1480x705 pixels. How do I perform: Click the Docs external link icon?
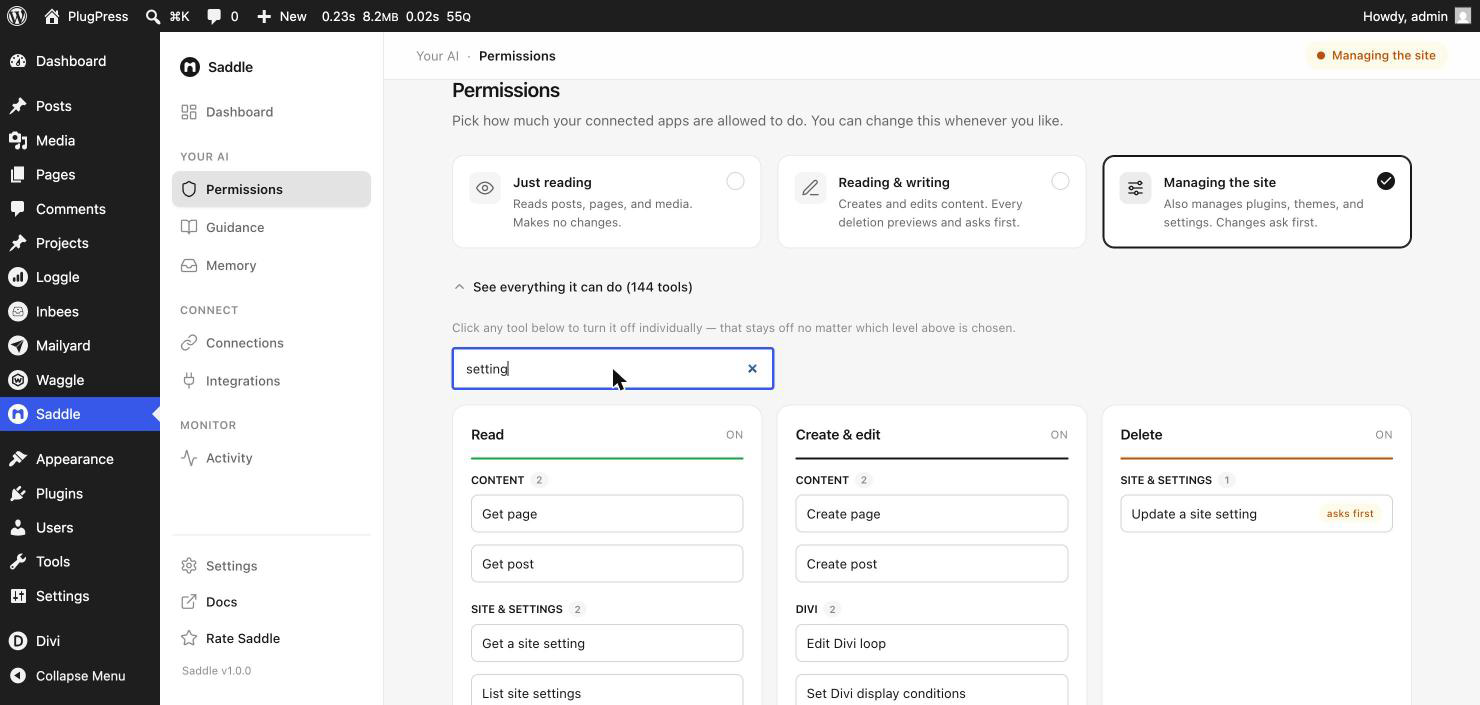[189, 602]
